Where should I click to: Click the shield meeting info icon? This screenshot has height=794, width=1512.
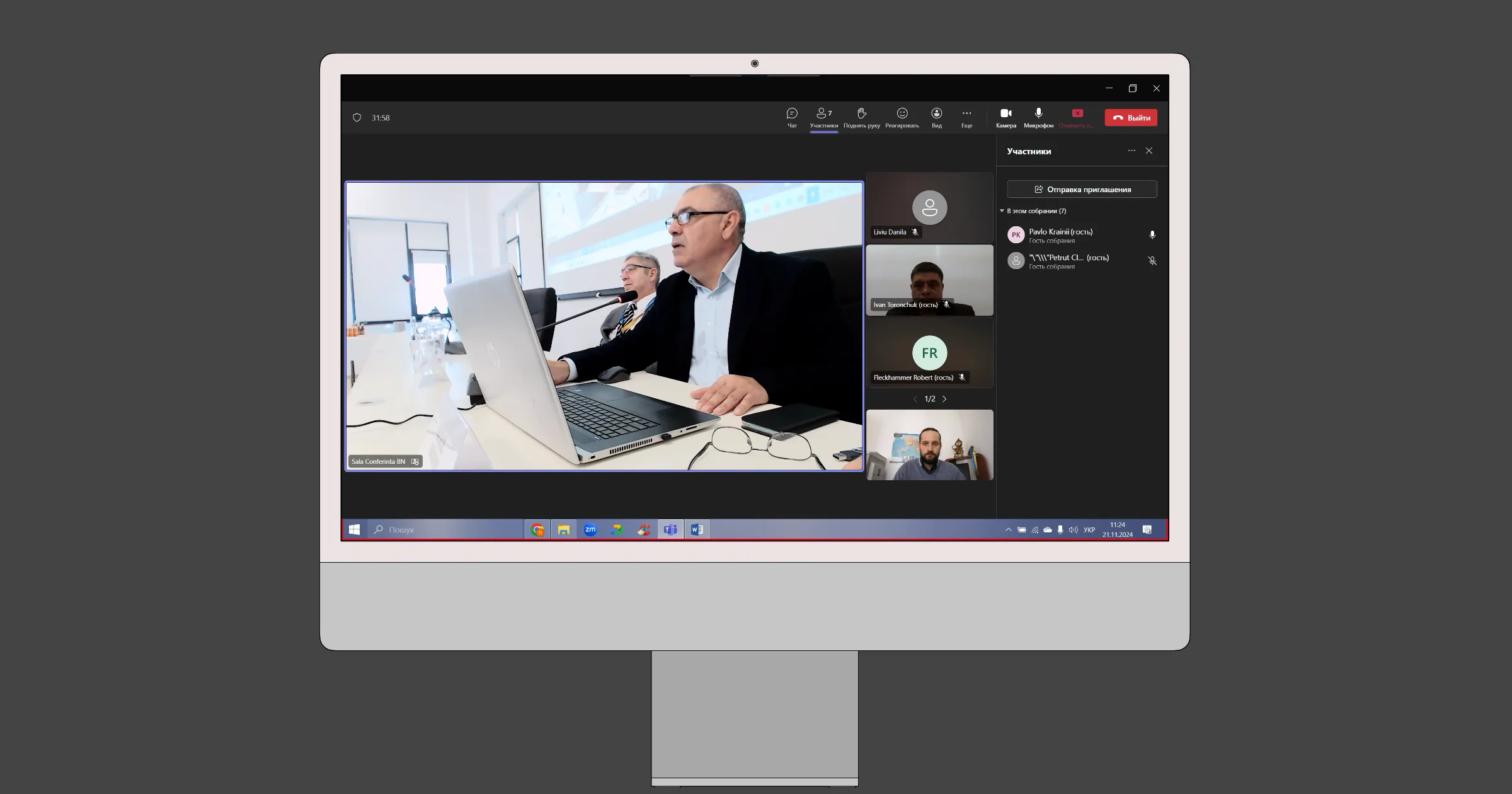tap(357, 118)
